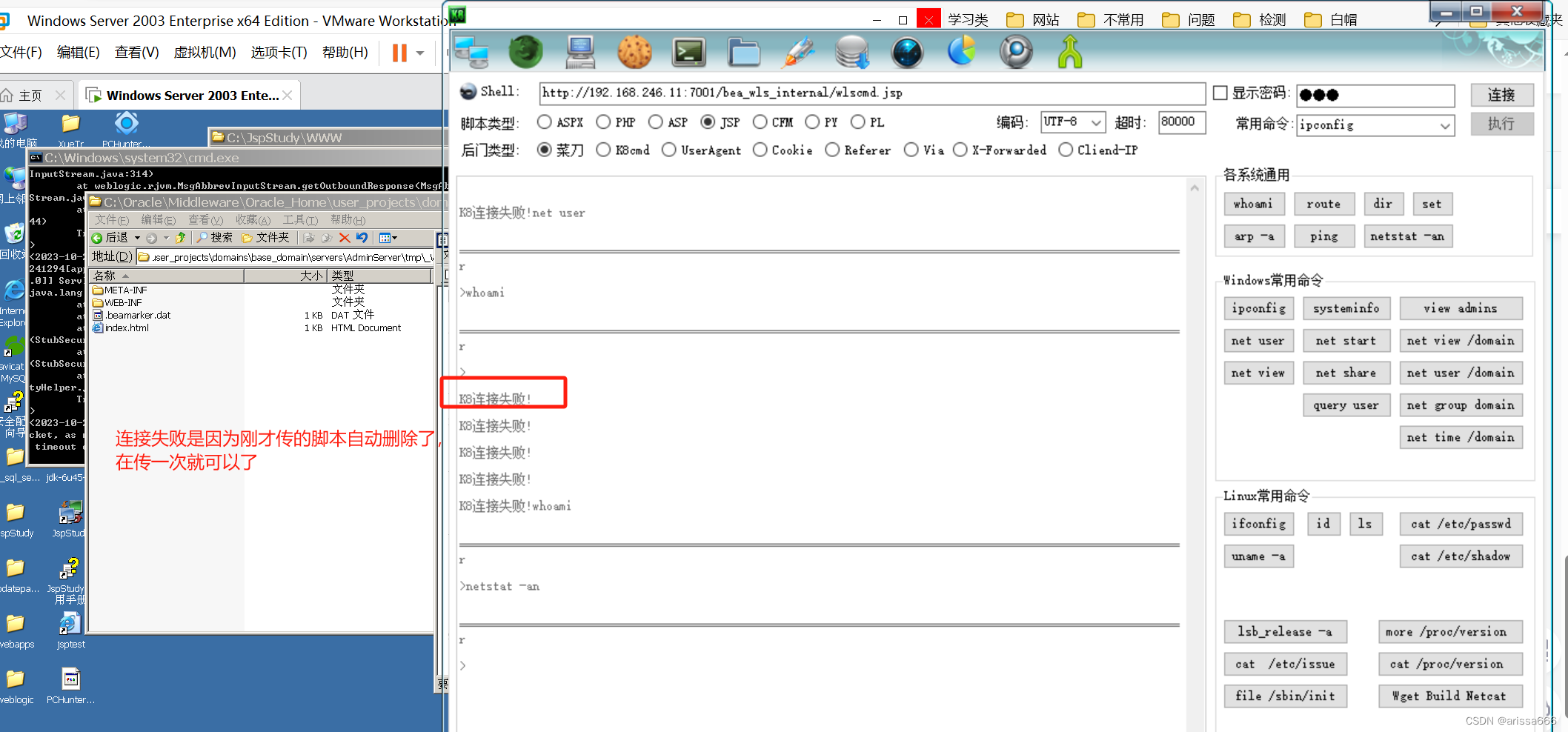Open the terminal console icon

click(689, 53)
